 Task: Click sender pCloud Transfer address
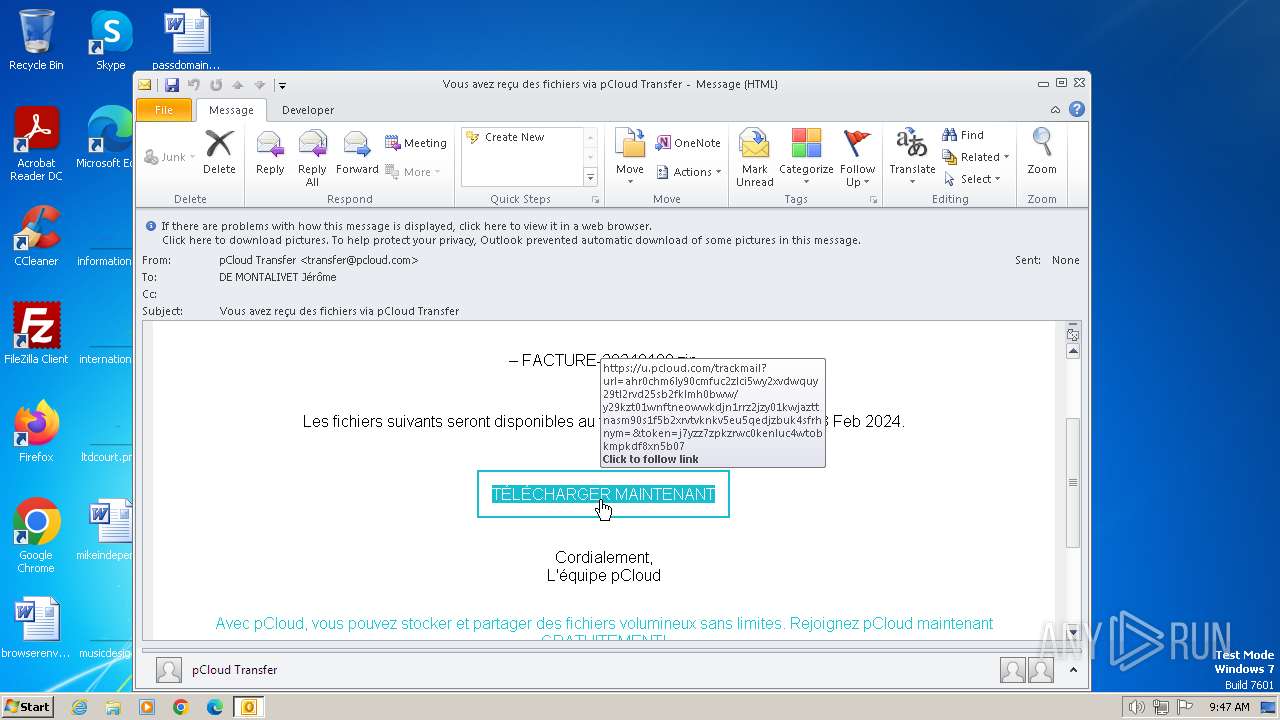click(319, 260)
